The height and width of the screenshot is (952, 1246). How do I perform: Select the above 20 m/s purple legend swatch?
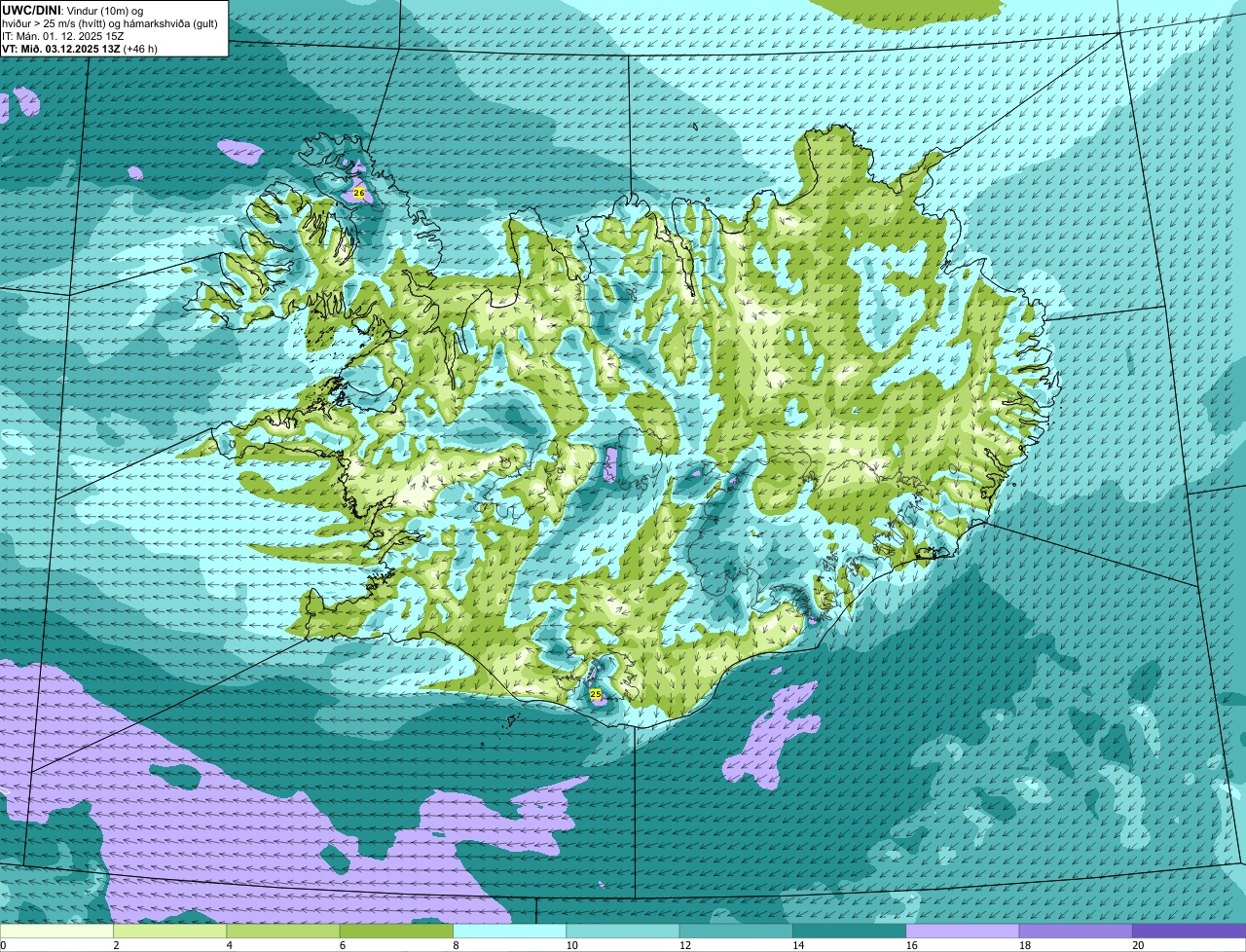click(1189, 931)
